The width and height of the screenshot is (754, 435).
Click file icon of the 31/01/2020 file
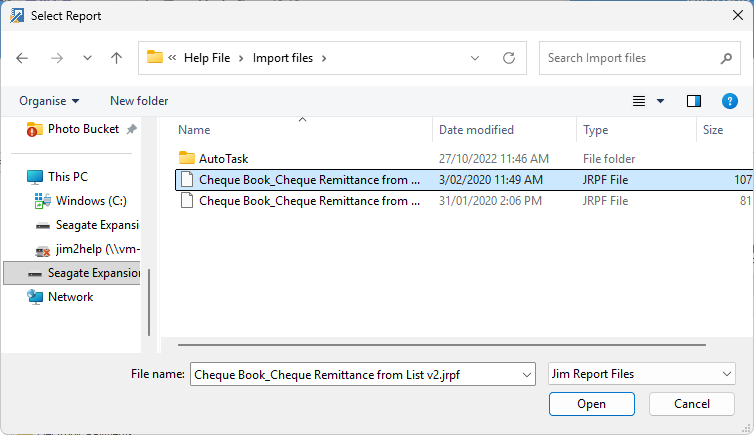187,200
